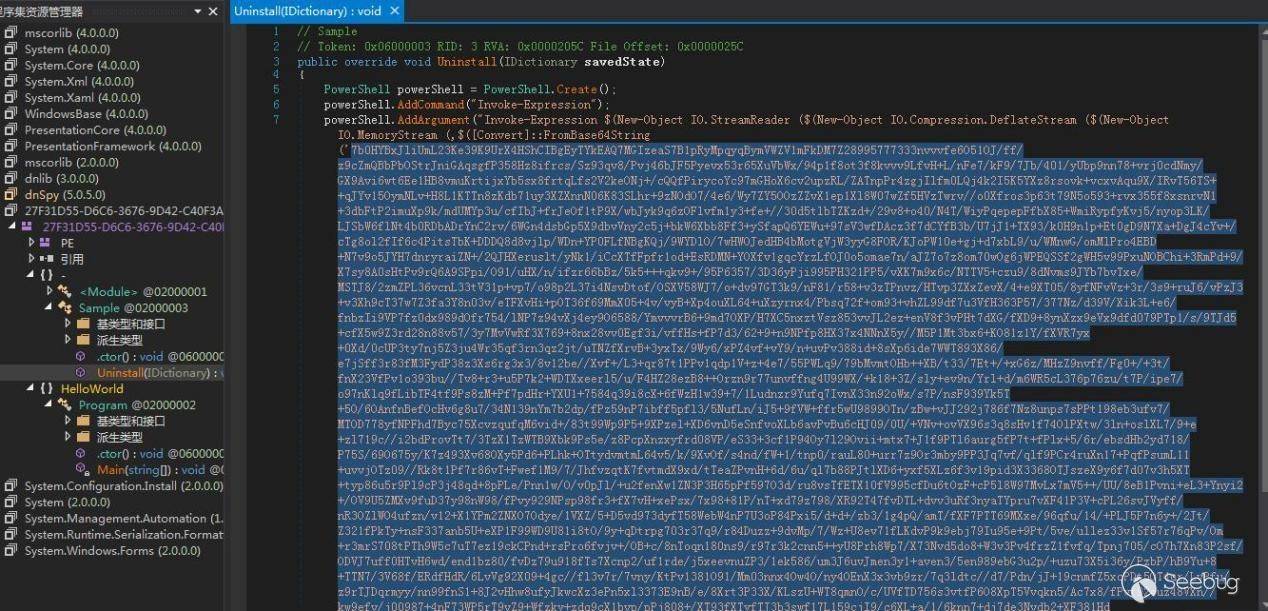Click the purple 27F31D55 module icon
The height and width of the screenshot is (611, 1268).
coord(28,227)
